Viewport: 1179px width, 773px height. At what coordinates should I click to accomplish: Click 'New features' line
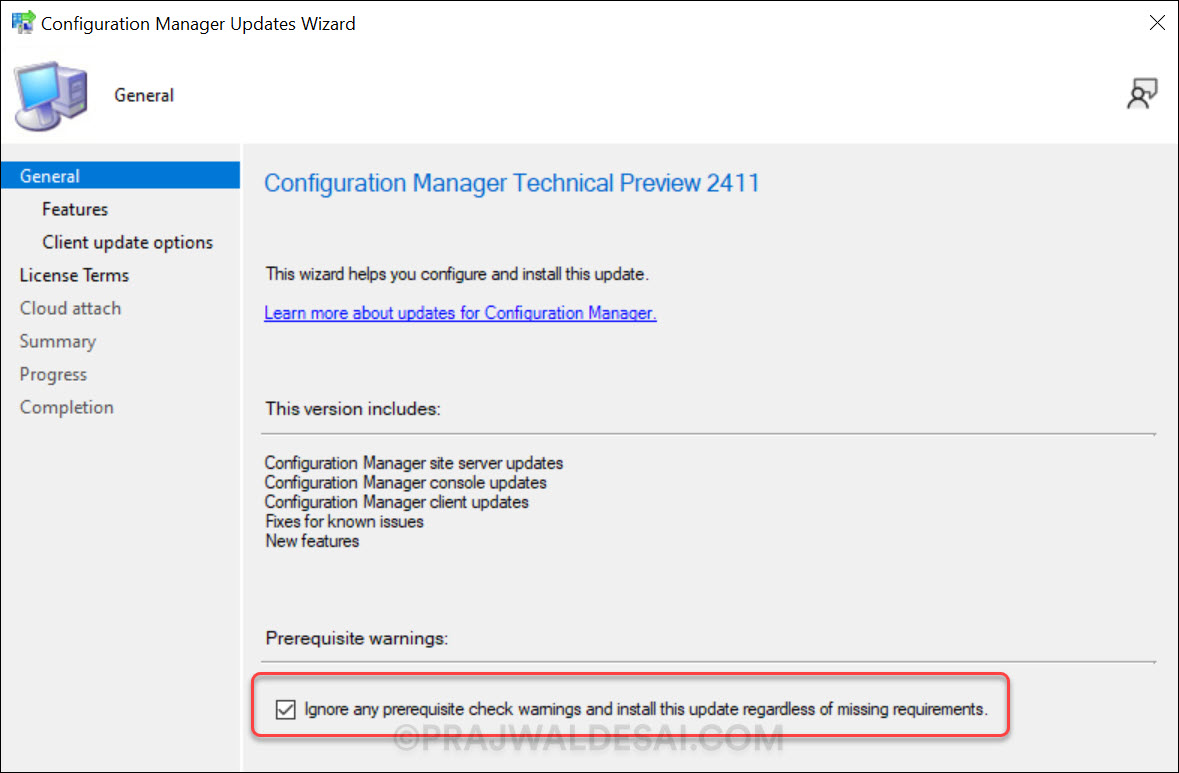tap(312, 541)
